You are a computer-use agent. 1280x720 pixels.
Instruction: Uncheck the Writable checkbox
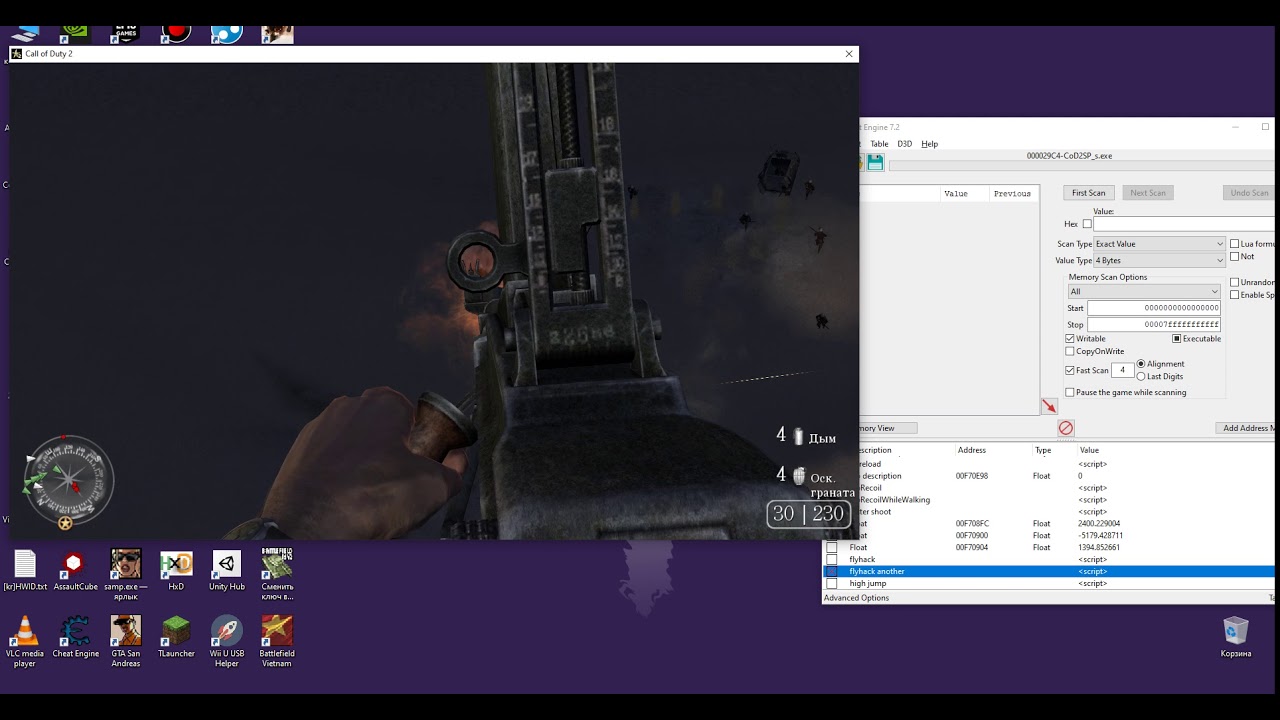click(1070, 339)
